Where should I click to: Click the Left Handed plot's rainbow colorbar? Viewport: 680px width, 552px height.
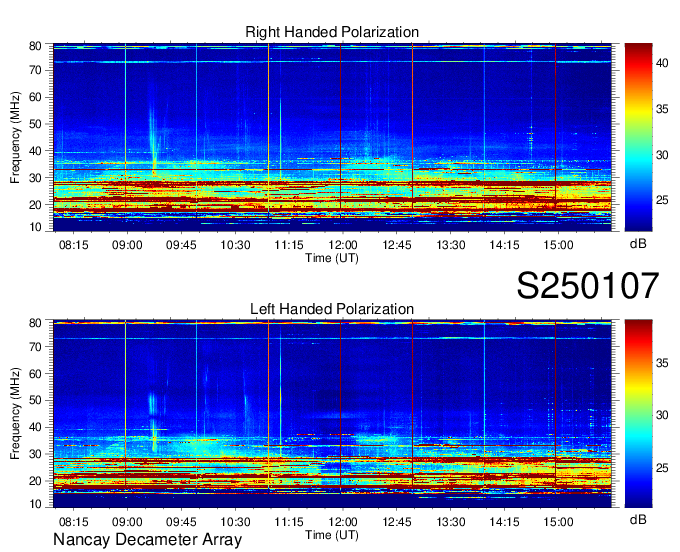(638, 414)
